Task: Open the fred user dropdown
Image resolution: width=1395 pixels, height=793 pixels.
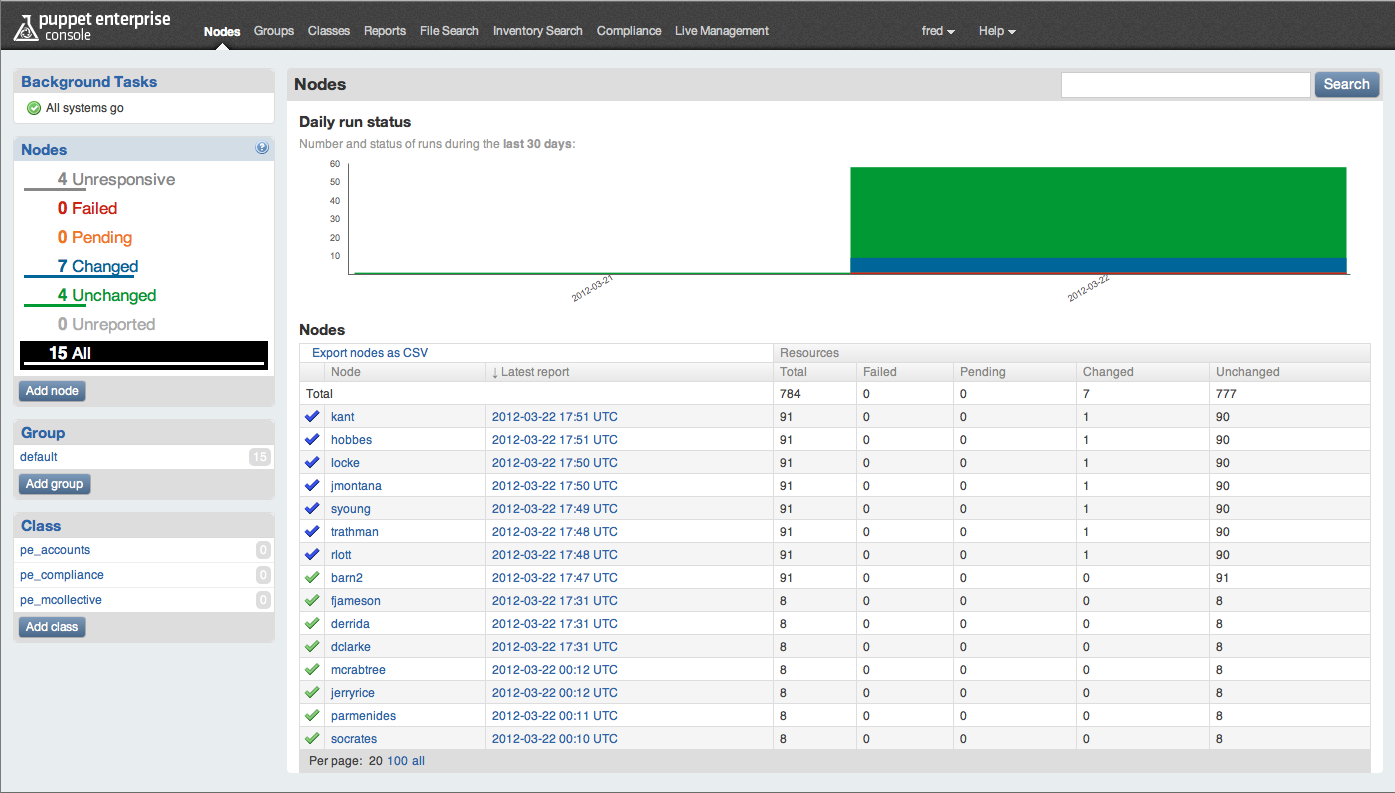Action: pos(937,31)
